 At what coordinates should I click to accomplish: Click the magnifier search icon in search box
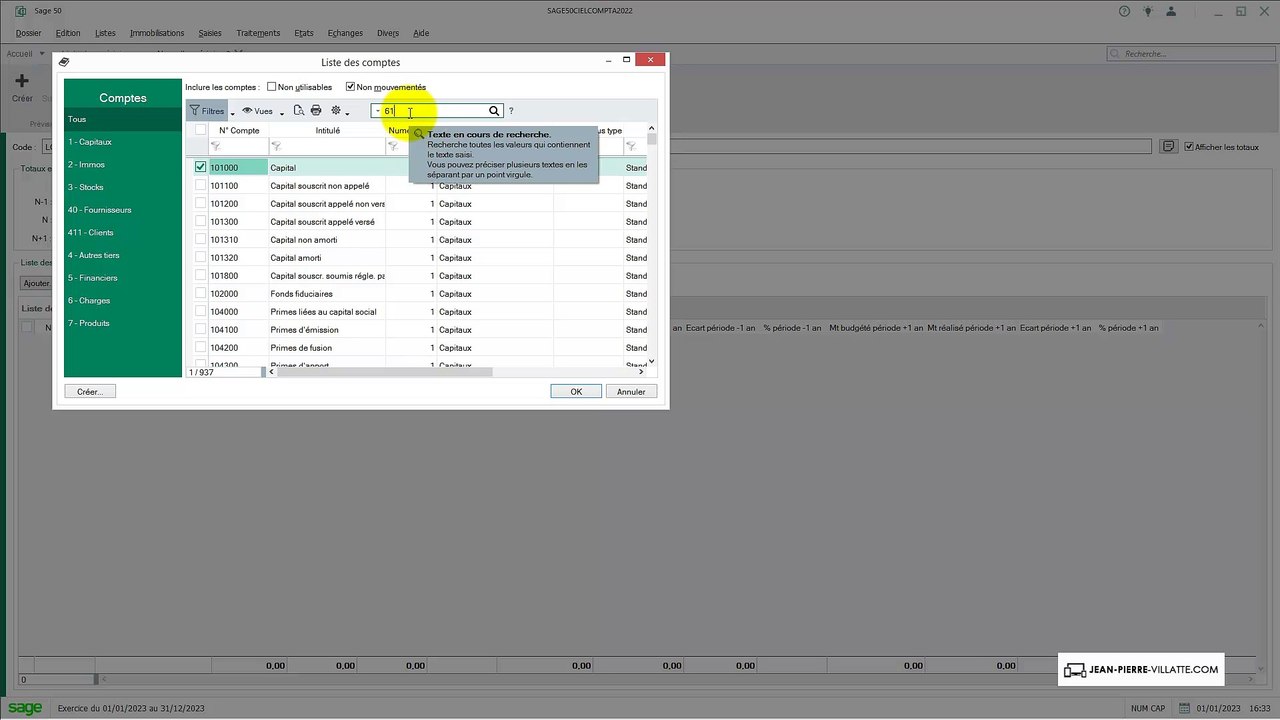(x=494, y=111)
